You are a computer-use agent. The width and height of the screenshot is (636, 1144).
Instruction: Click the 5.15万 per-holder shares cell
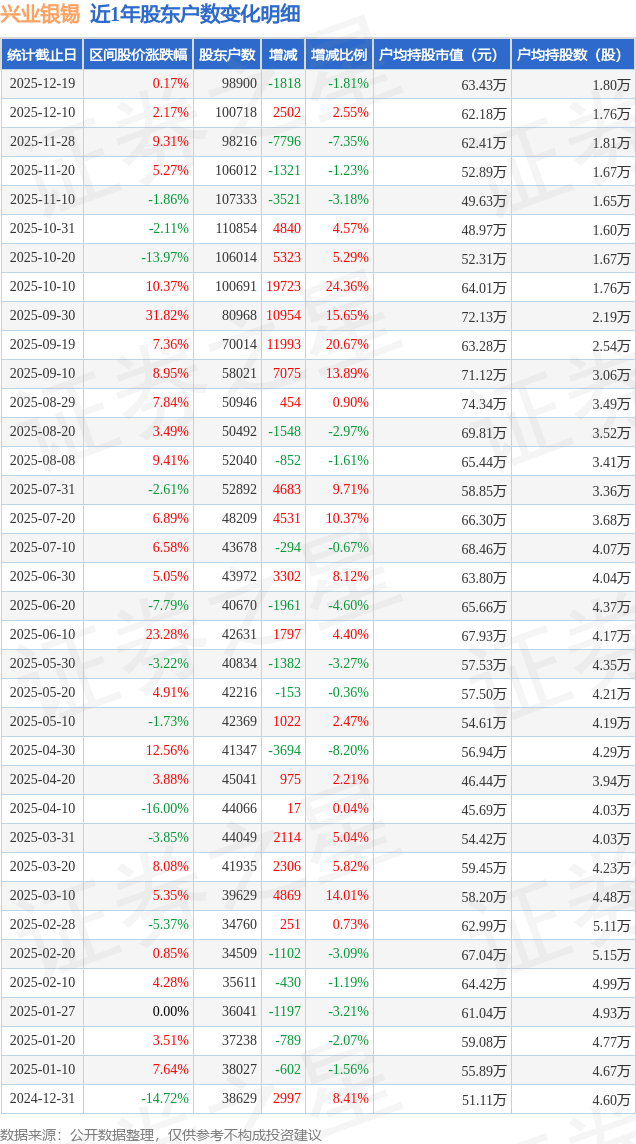click(x=610, y=954)
